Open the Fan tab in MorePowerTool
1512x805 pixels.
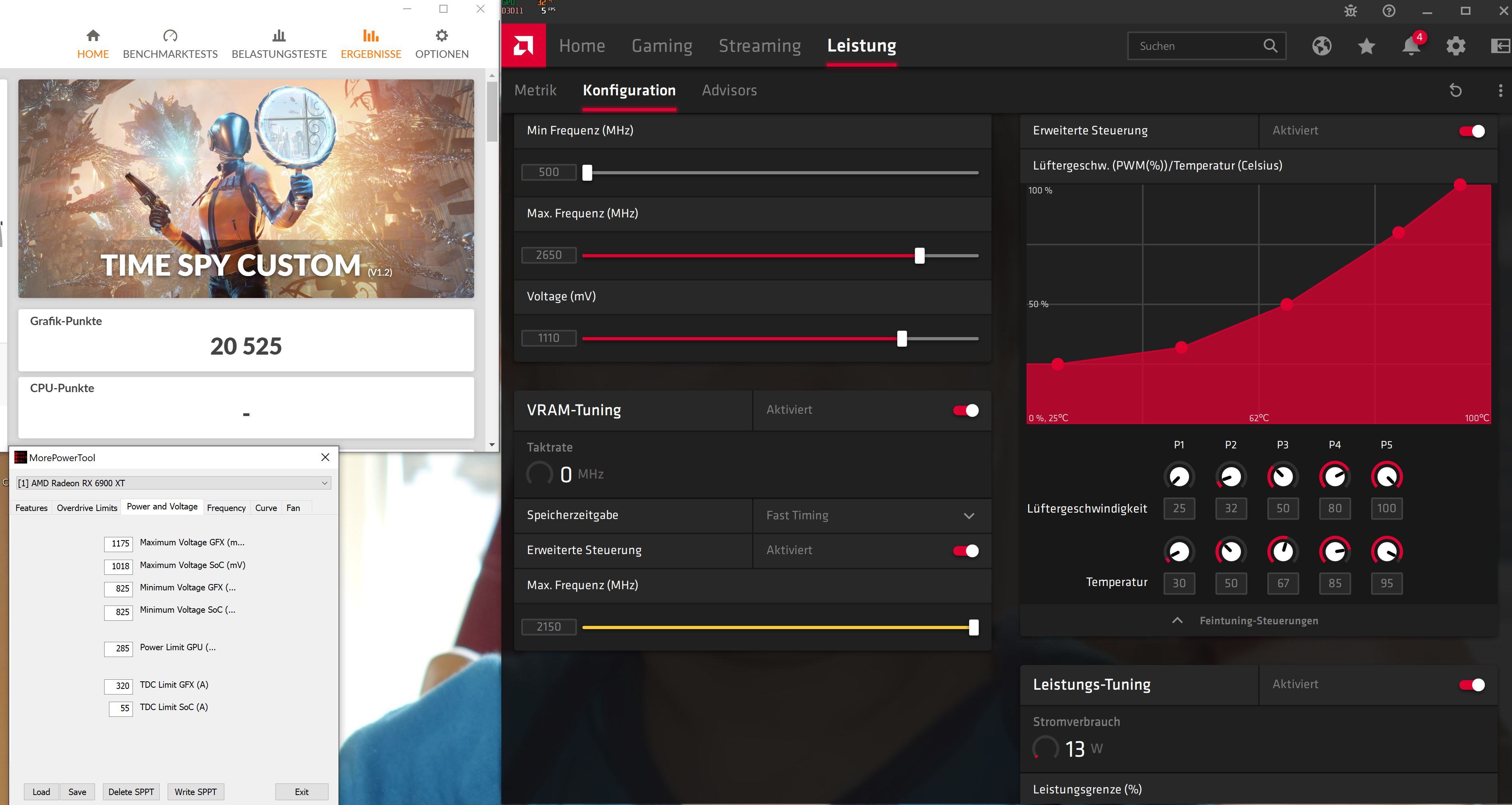(293, 507)
